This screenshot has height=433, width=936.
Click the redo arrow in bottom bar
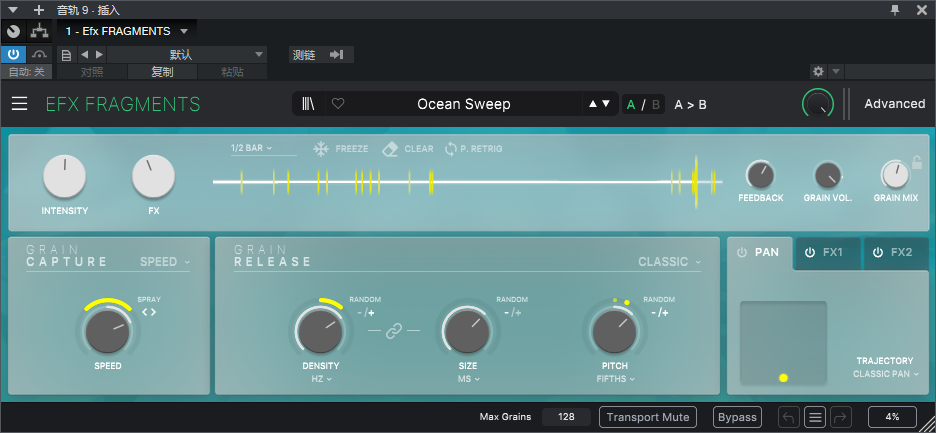(841, 417)
